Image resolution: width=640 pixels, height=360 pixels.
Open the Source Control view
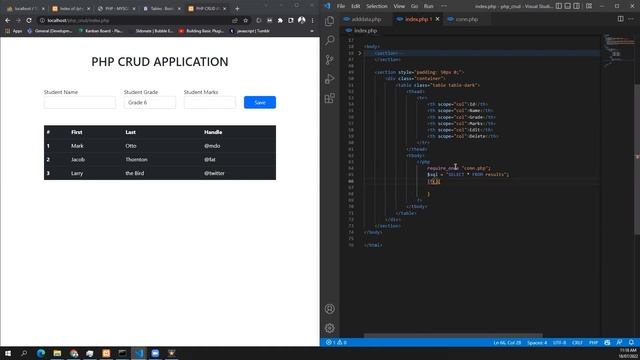coord(330,60)
